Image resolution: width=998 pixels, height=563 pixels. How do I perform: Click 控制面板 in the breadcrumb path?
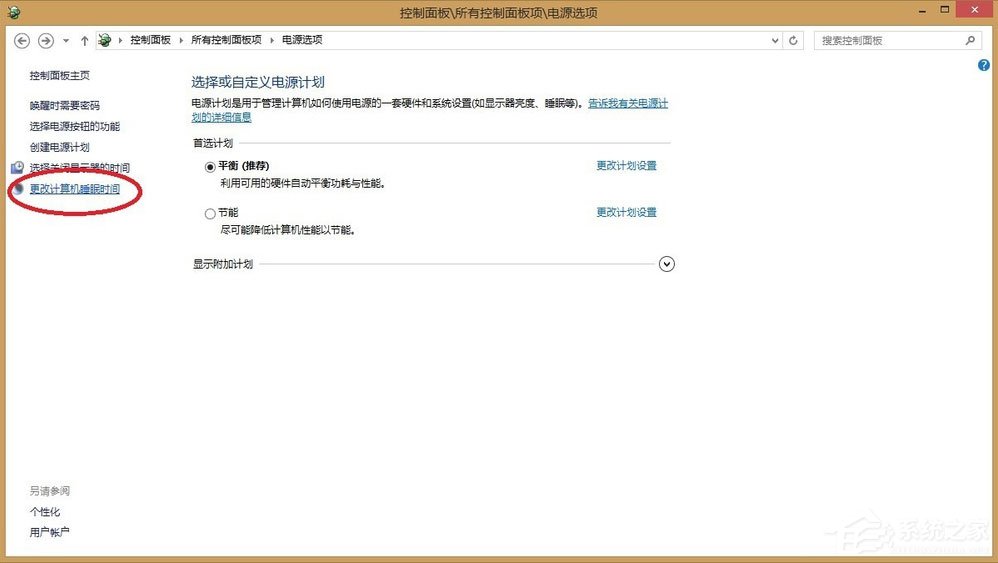coord(150,40)
